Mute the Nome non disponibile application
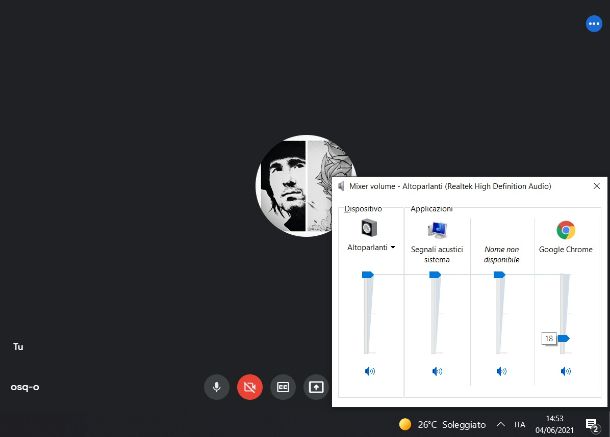The width and height of the screenshot is (610, 437). point(501,371)
